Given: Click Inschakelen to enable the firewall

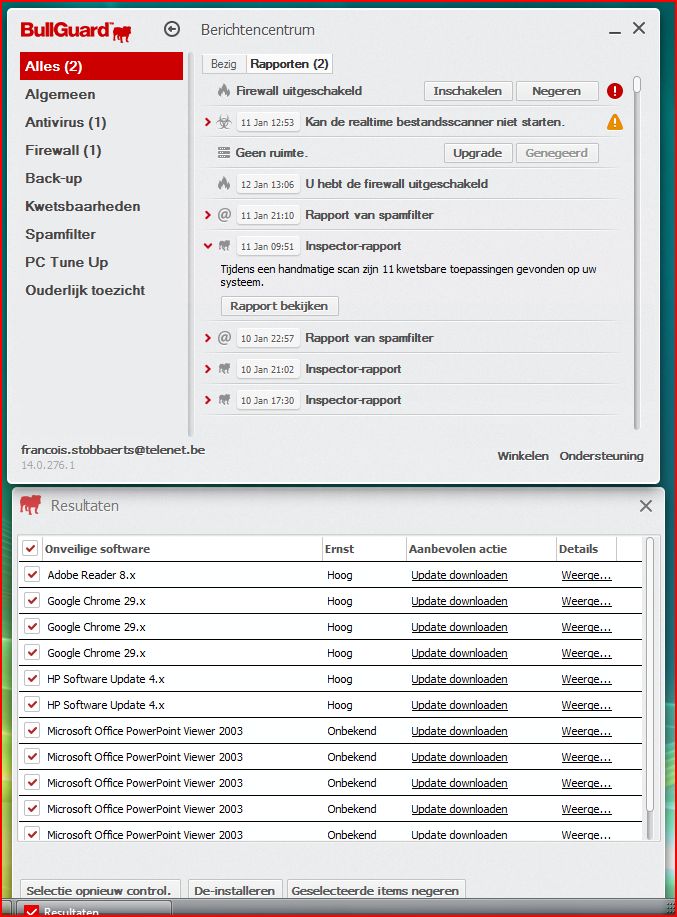Looking at the screenshot, I should click(468, 91).
